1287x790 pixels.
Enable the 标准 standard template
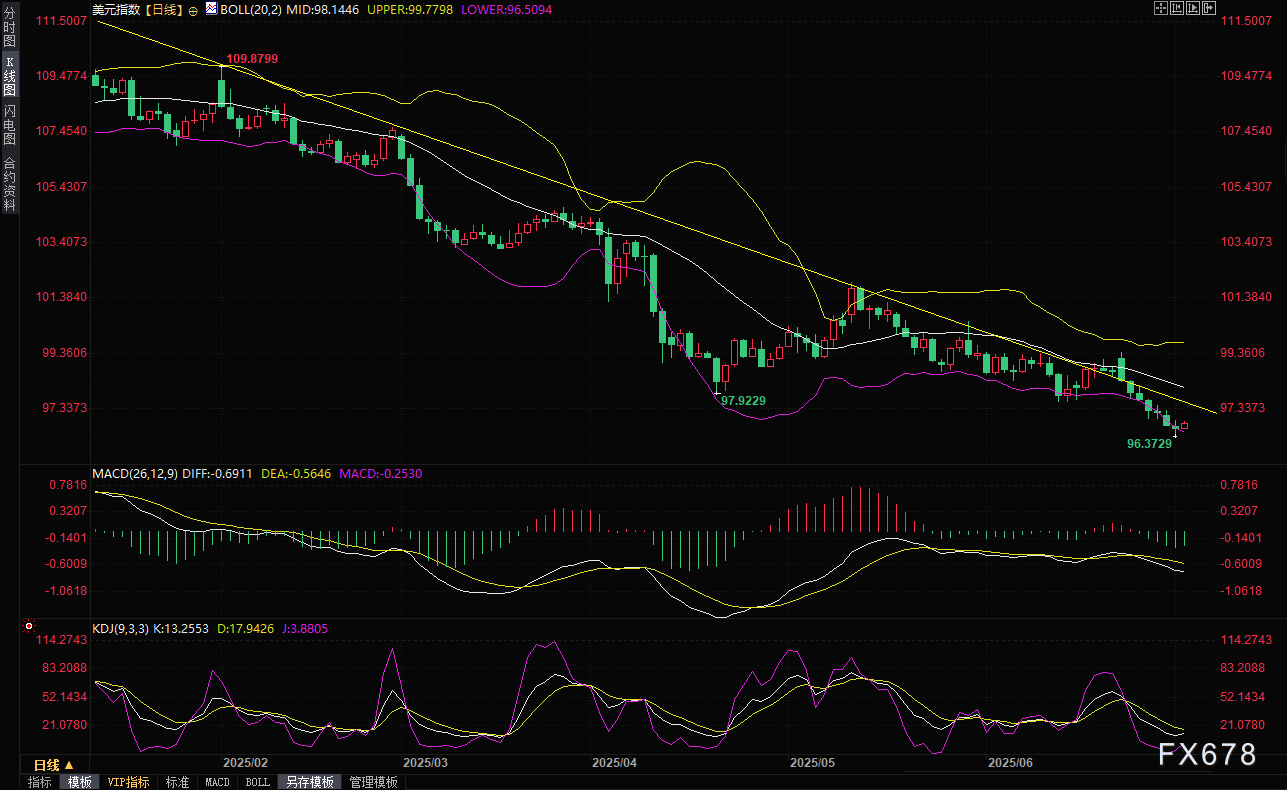click(x=177, y=782)
